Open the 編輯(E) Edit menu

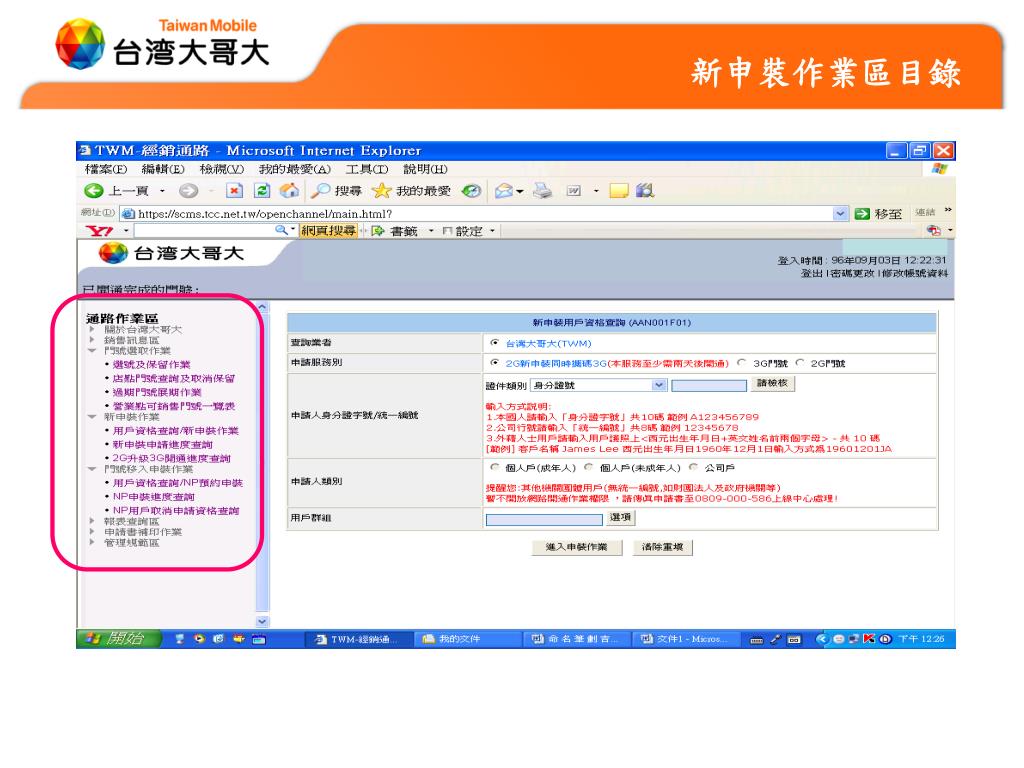[163, 169]
